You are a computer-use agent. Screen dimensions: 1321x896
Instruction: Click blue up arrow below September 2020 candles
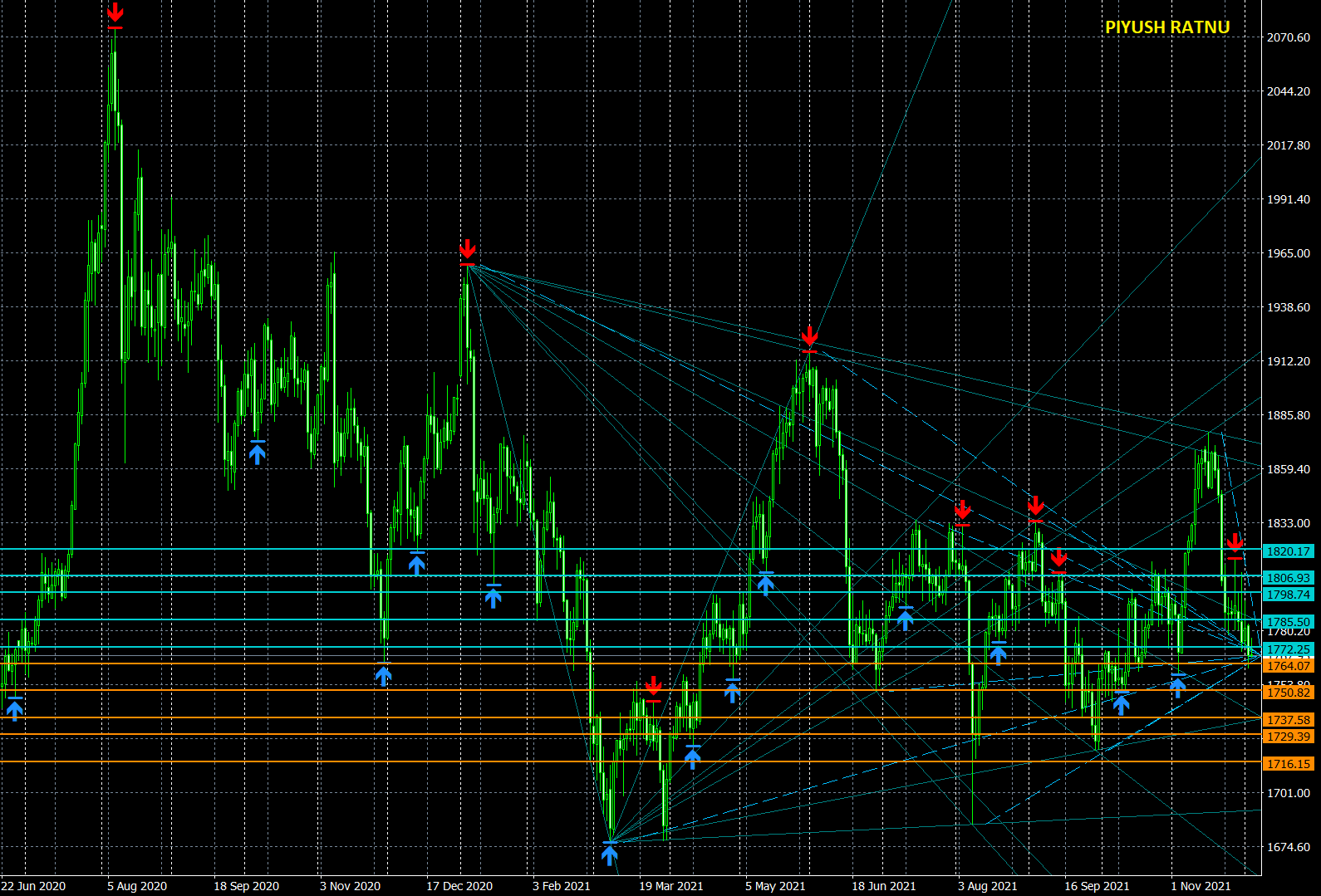coord(258,453)
